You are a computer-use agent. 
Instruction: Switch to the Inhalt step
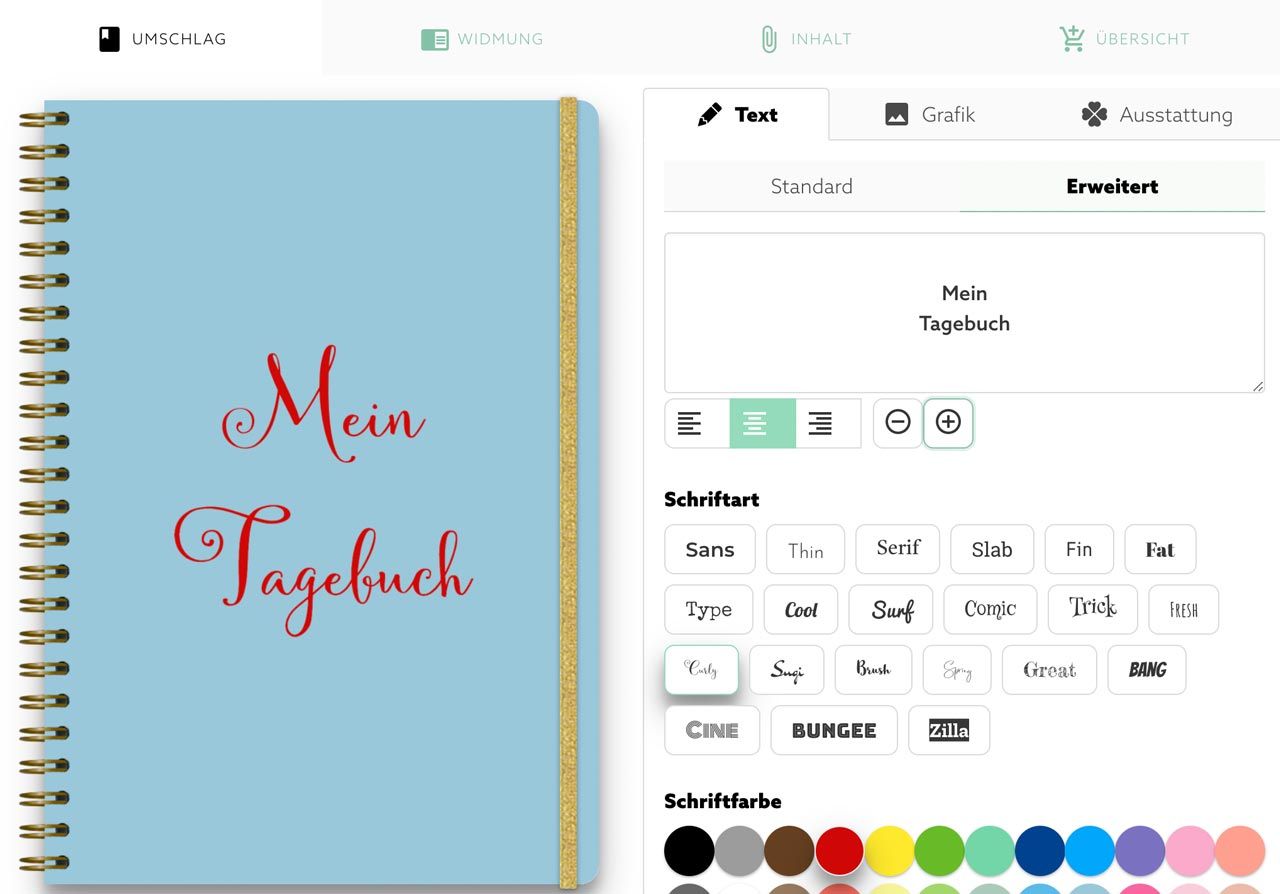tap(804, 39)
